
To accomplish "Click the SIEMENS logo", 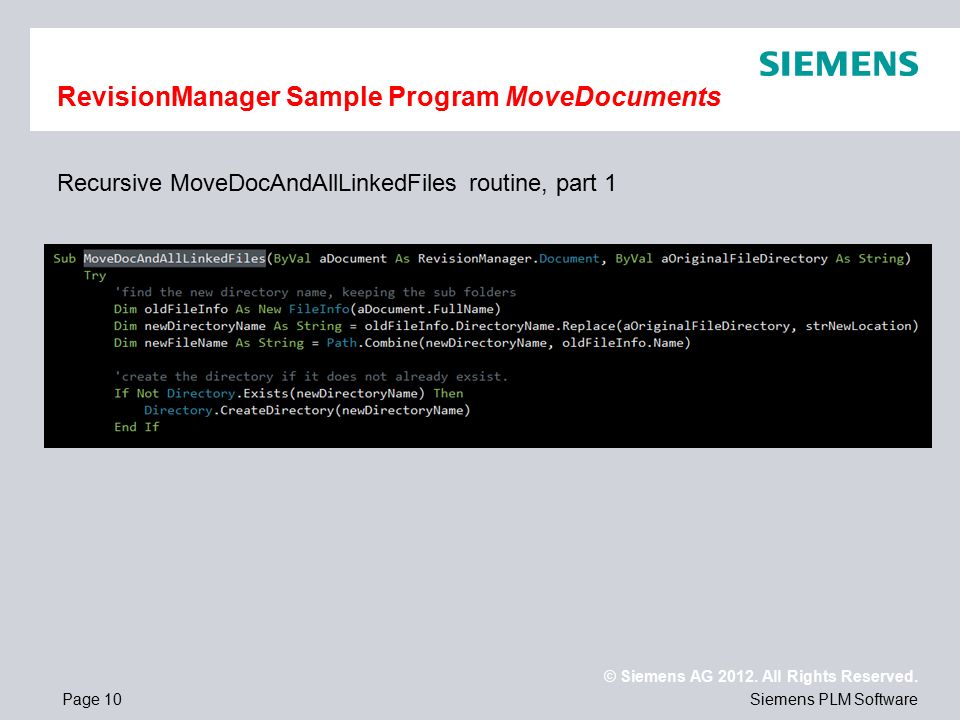I will [838, 64].
